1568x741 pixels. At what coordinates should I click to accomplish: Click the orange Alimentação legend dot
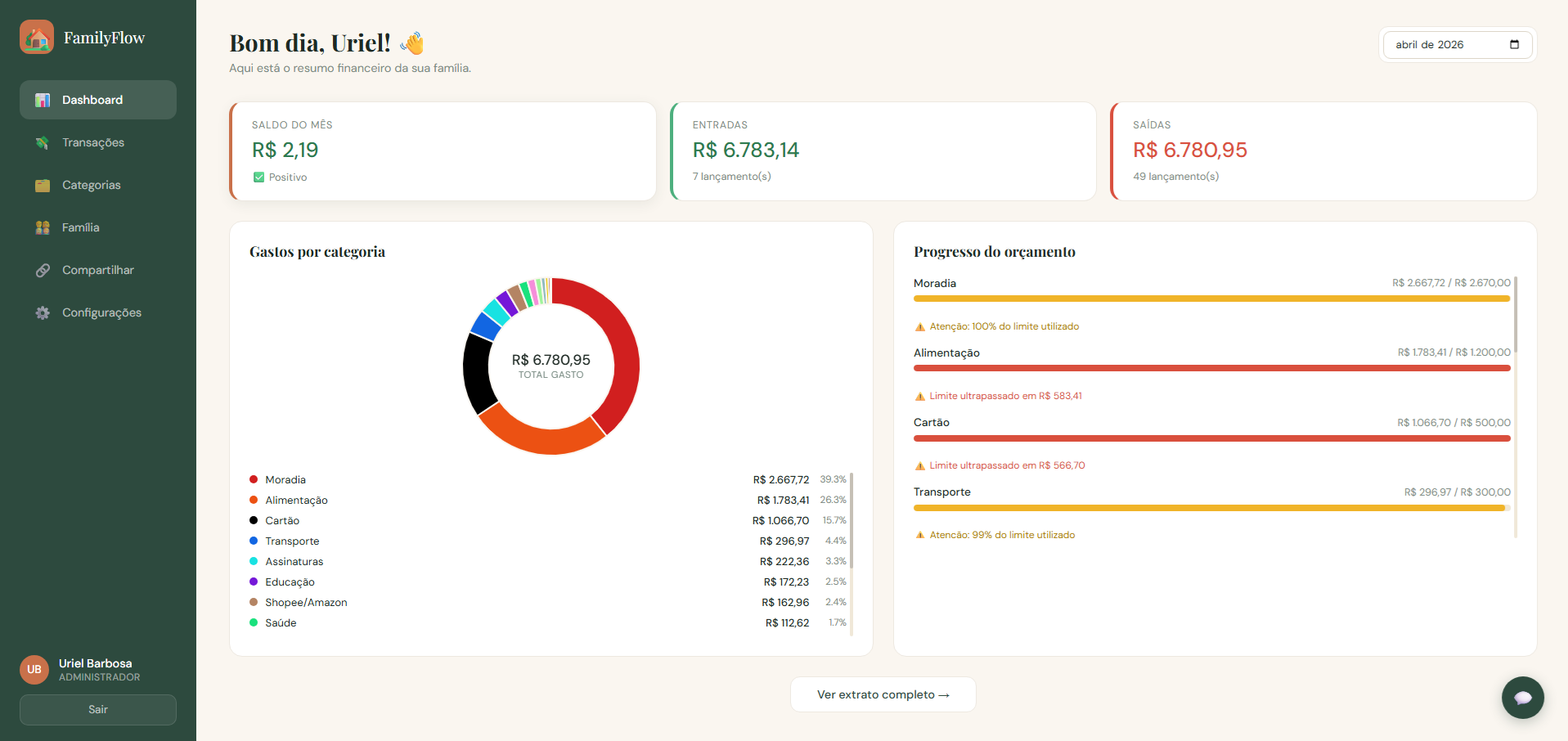[x=254, y=500]
